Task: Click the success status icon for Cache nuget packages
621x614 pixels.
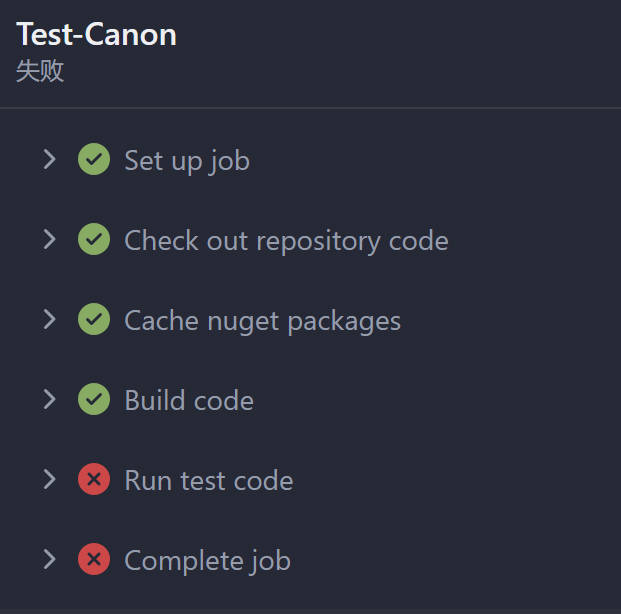Action: (94, 319)
